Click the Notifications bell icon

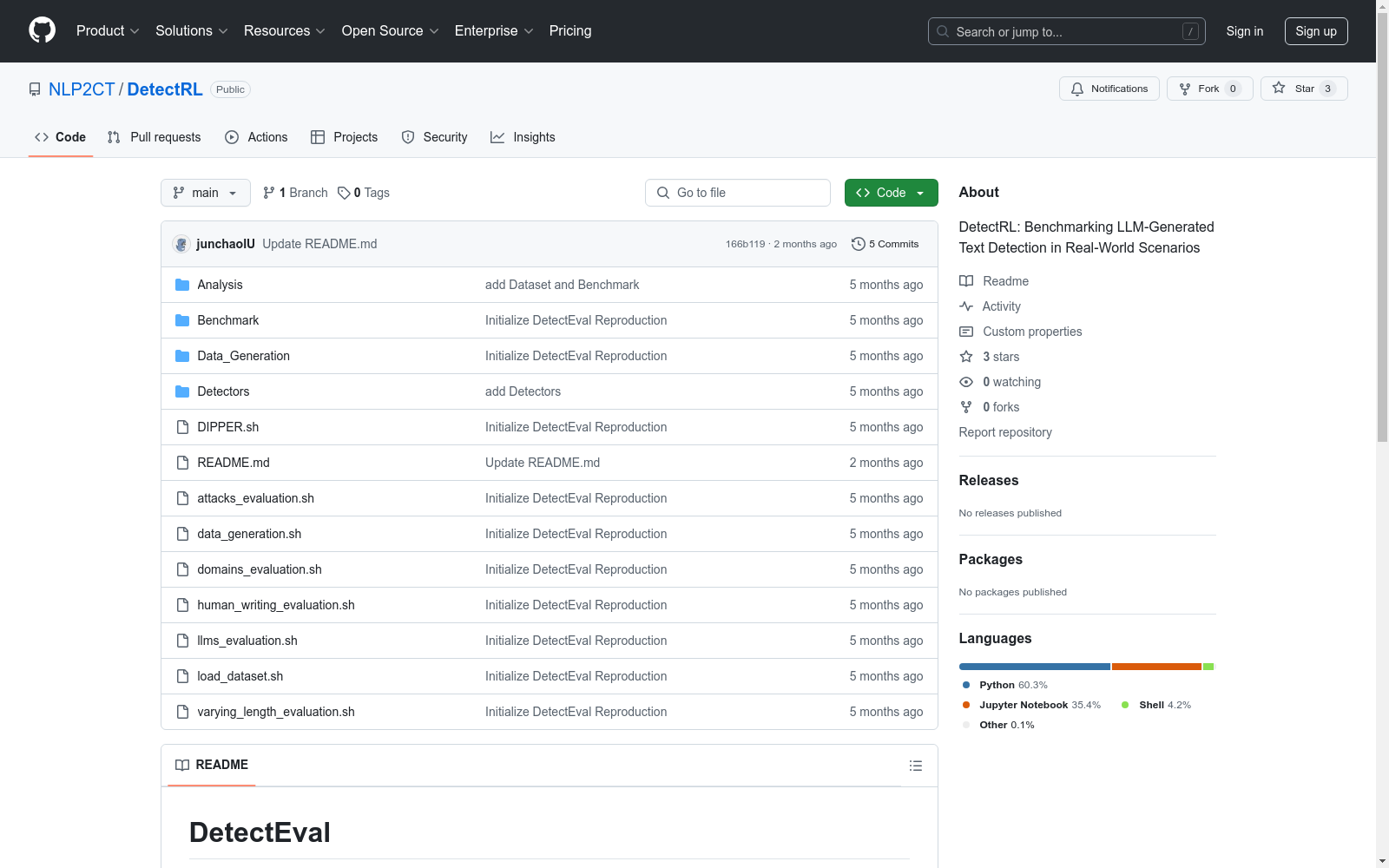tap(1077, 89)
